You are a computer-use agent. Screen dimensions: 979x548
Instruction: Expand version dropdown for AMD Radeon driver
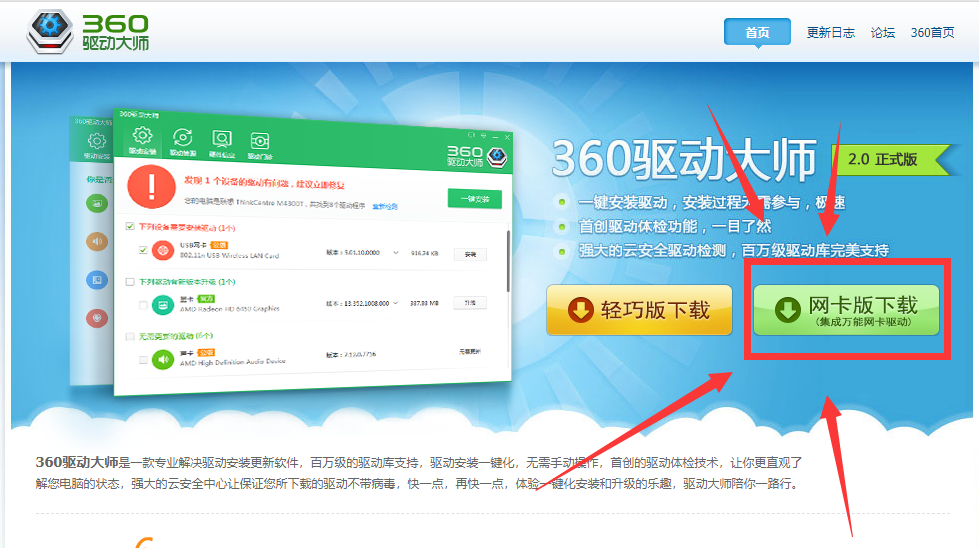[396, 303]
